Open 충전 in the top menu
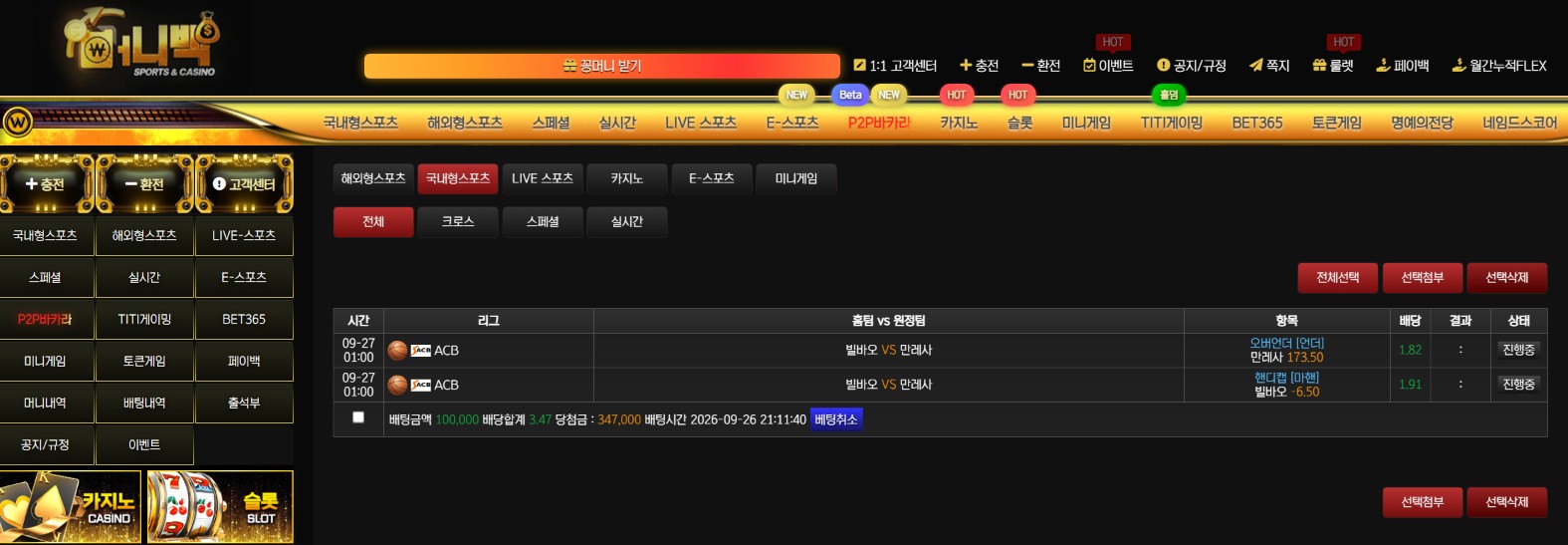 [x=979, y=66]
